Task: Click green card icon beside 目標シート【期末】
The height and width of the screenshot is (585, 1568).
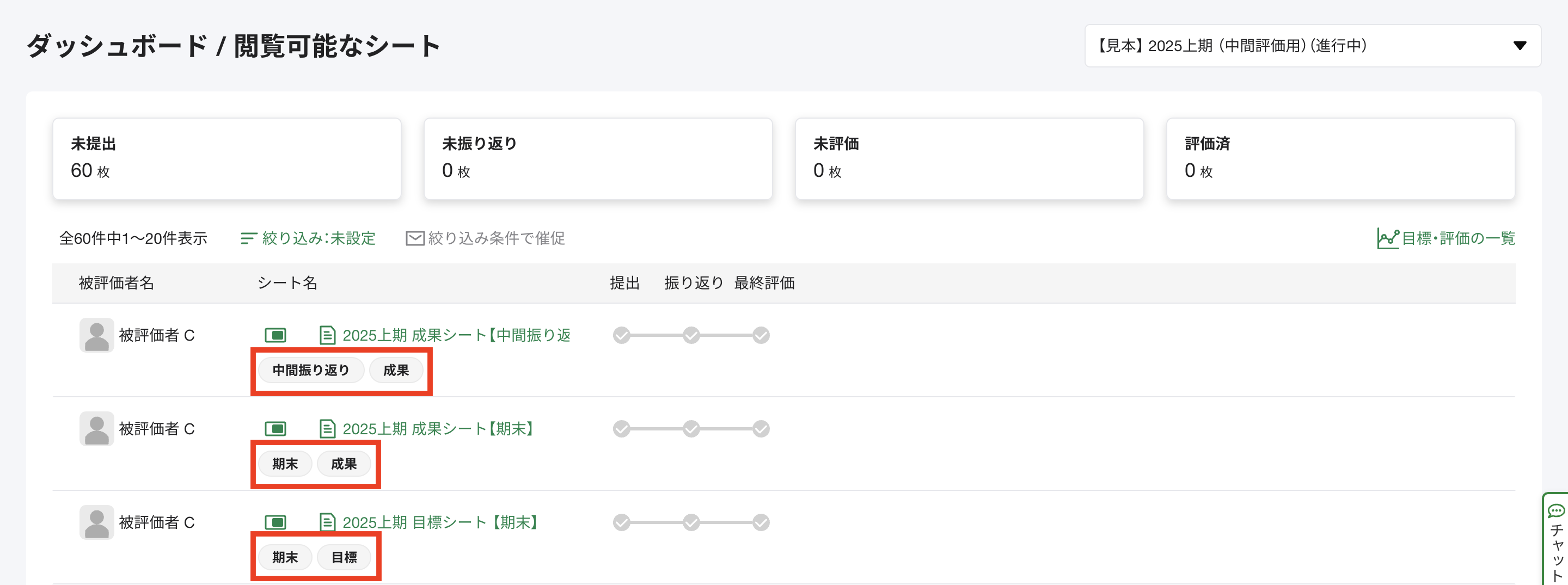Action: [x=275, y=522]
